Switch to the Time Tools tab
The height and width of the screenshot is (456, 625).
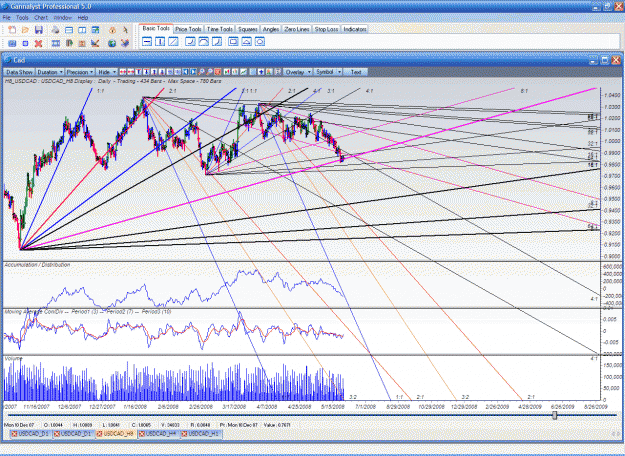220,29
